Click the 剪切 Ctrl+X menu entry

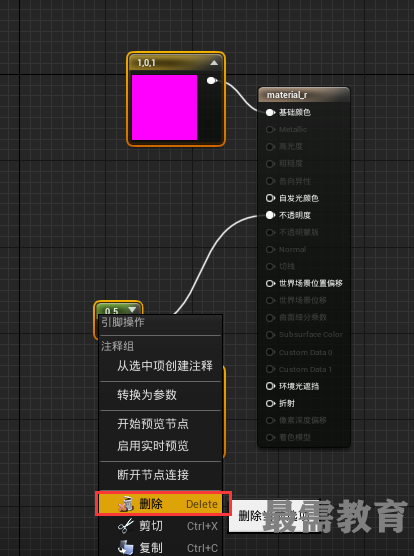pos(160,526)
